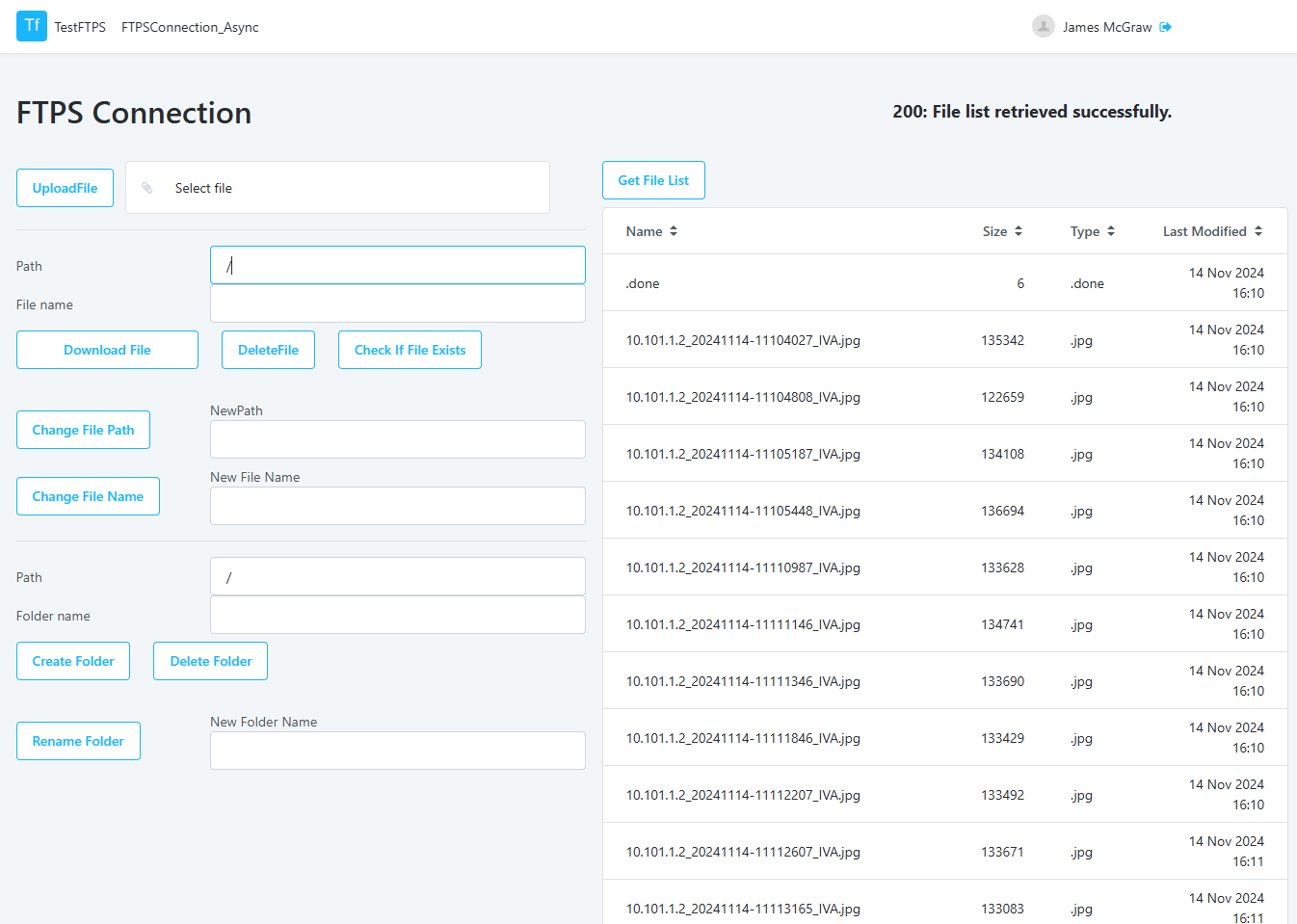Click Check If File Exists button
Viewport: 1297px width, 924px height.
click(x=410, y=350)
